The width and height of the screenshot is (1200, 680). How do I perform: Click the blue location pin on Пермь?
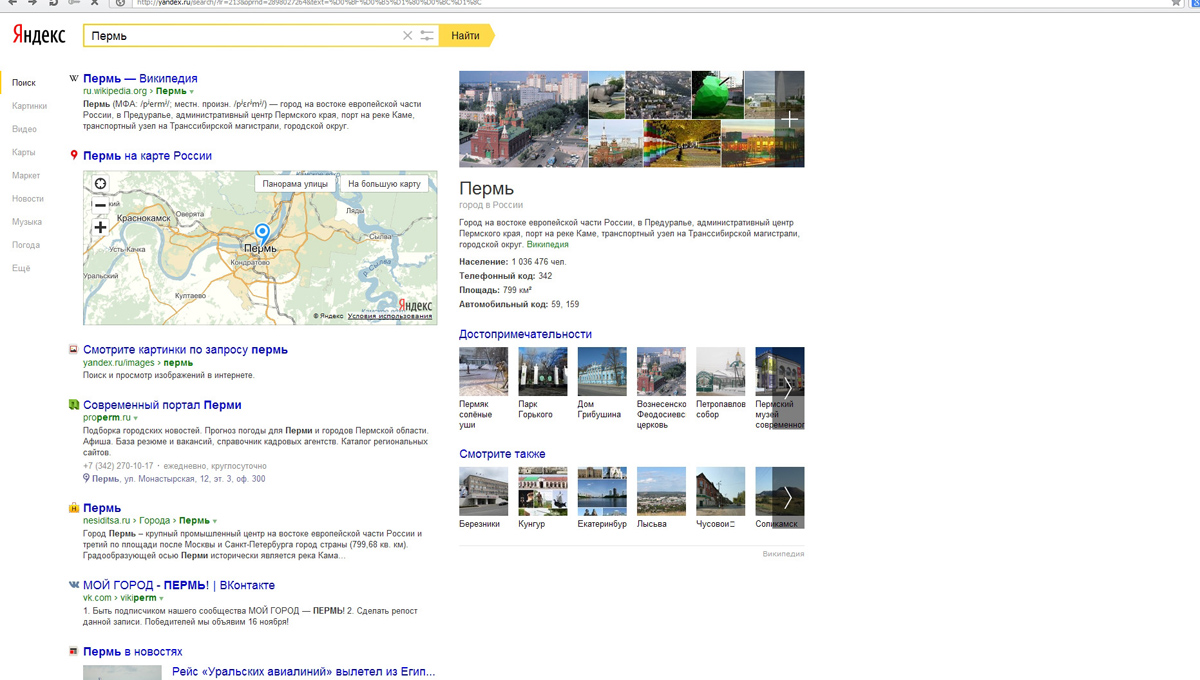[x=262, y=232]
